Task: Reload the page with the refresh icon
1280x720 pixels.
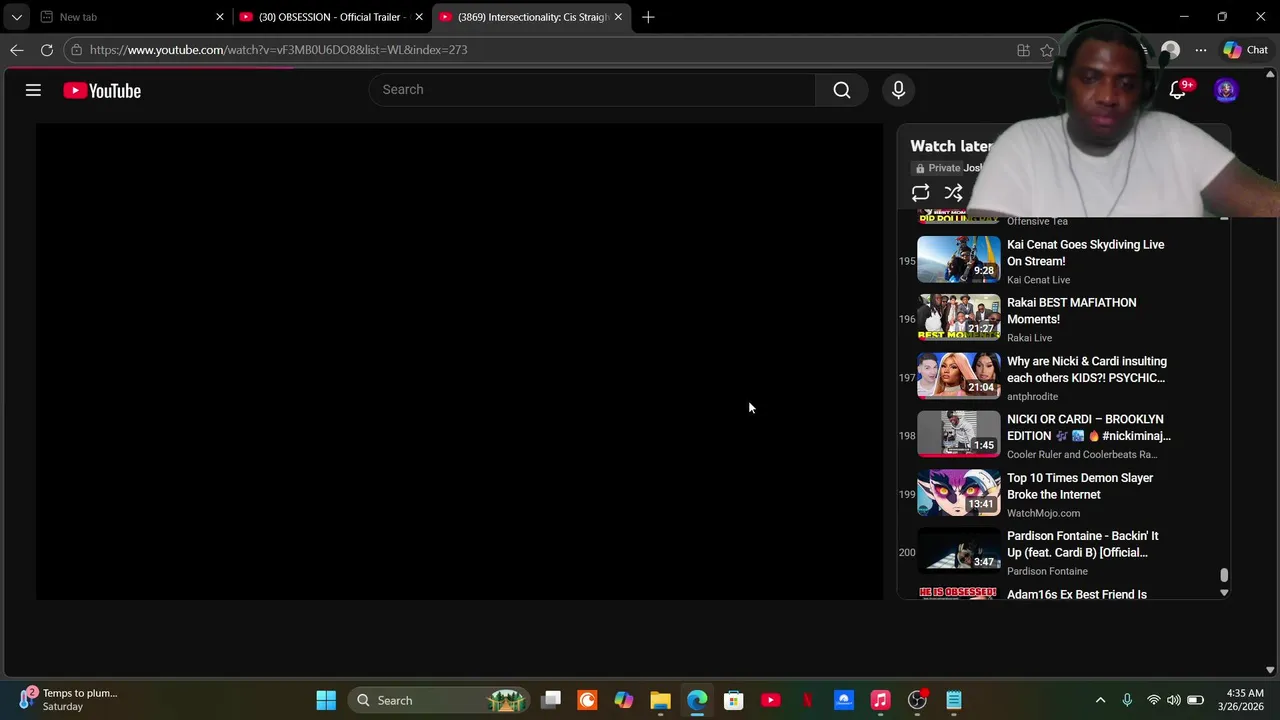Action: [x=47, y=49]
